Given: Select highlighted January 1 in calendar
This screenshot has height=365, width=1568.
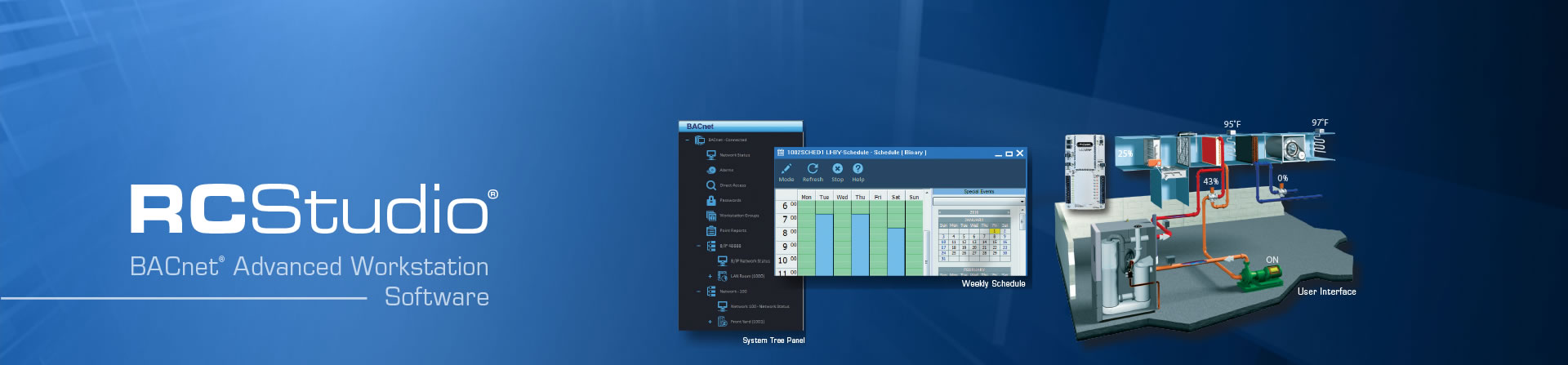Looking at the screenshot, I should point(995,231).
